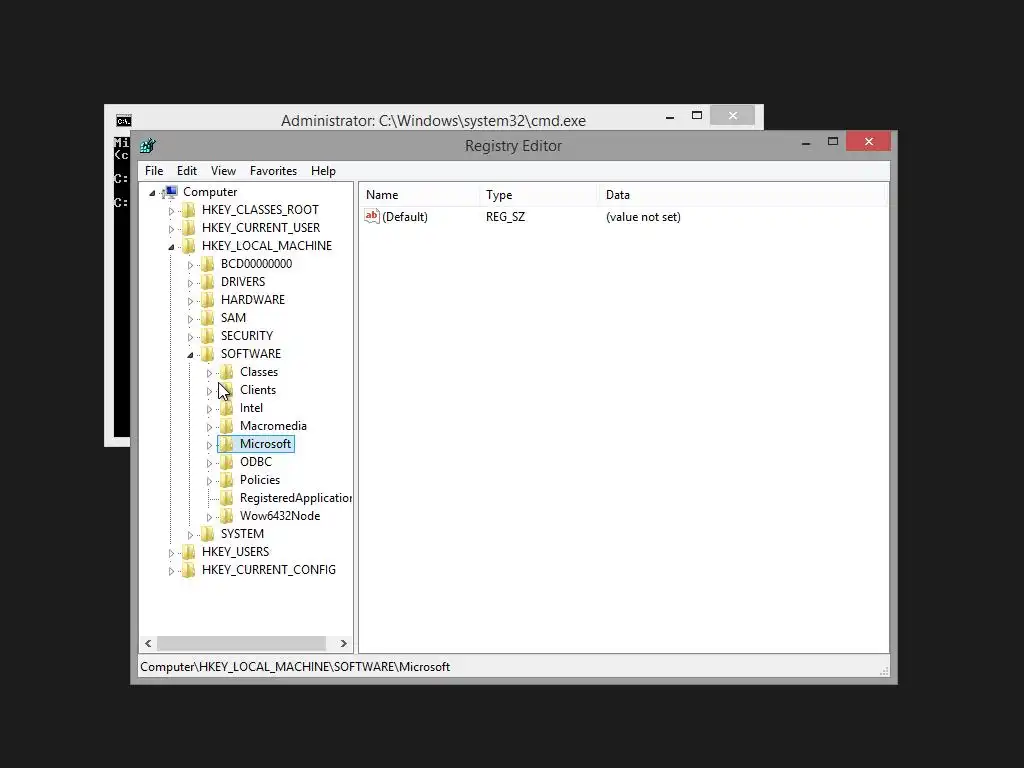Image resolution: width=1024 pixels, height=768 pixels.
Task: Click the Policies folder icon
Action: pyautogui.click(x=227, y=480)
